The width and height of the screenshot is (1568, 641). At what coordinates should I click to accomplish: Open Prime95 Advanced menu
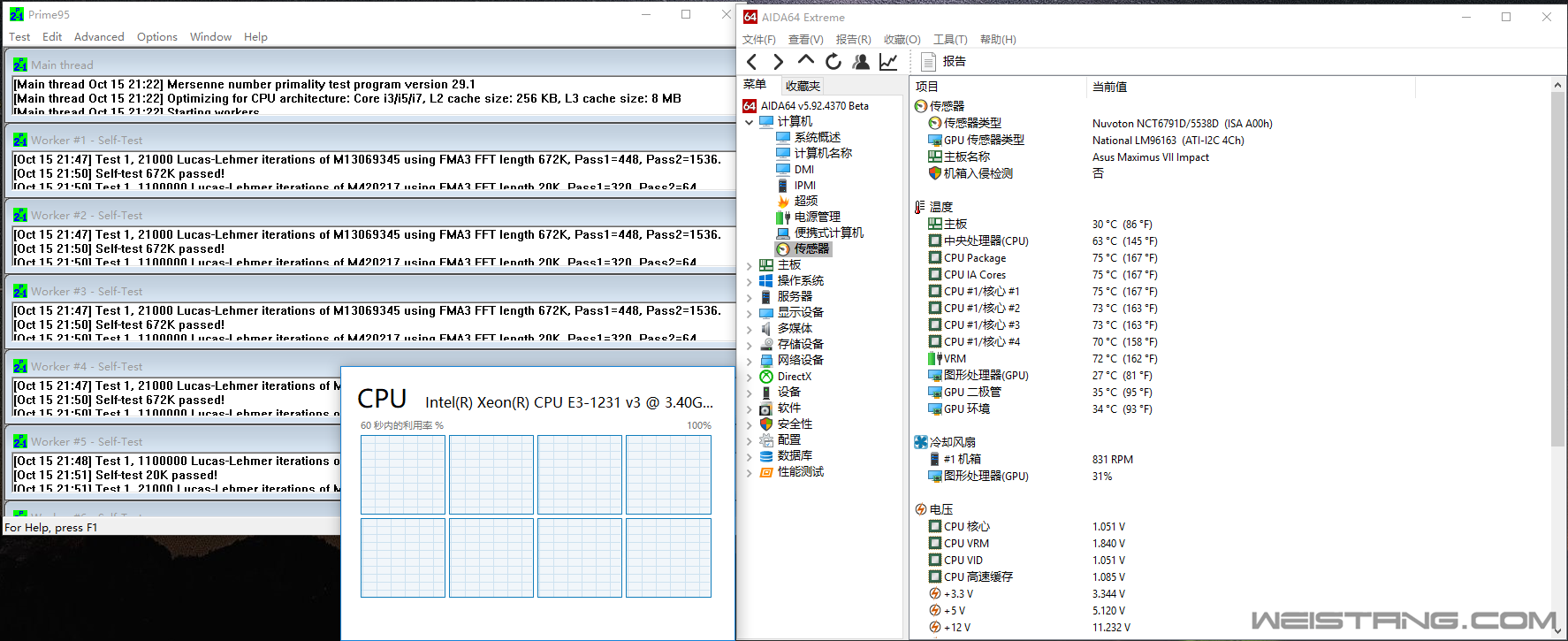point(99,37)
